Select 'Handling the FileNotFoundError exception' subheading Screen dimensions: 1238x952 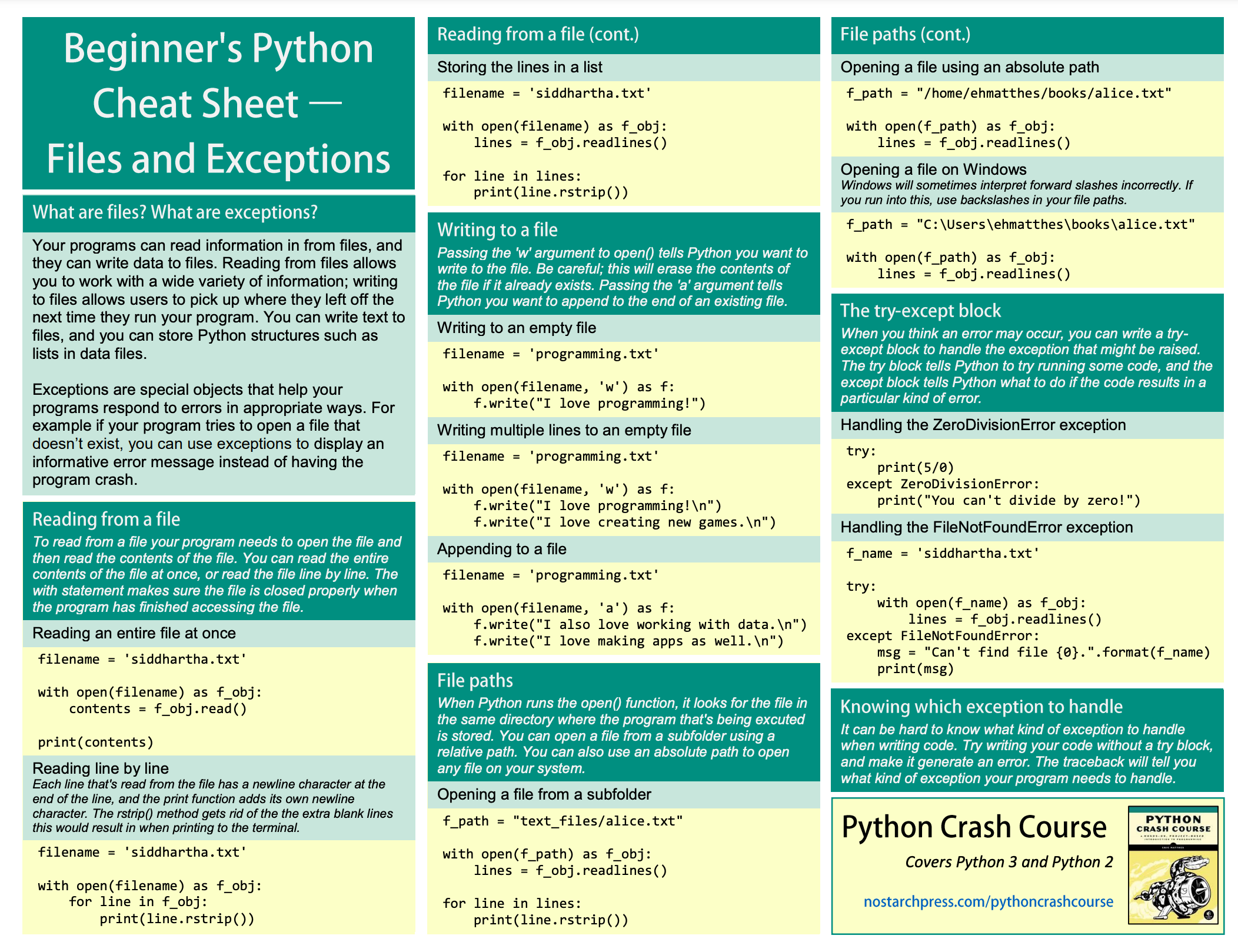point(986,527)
